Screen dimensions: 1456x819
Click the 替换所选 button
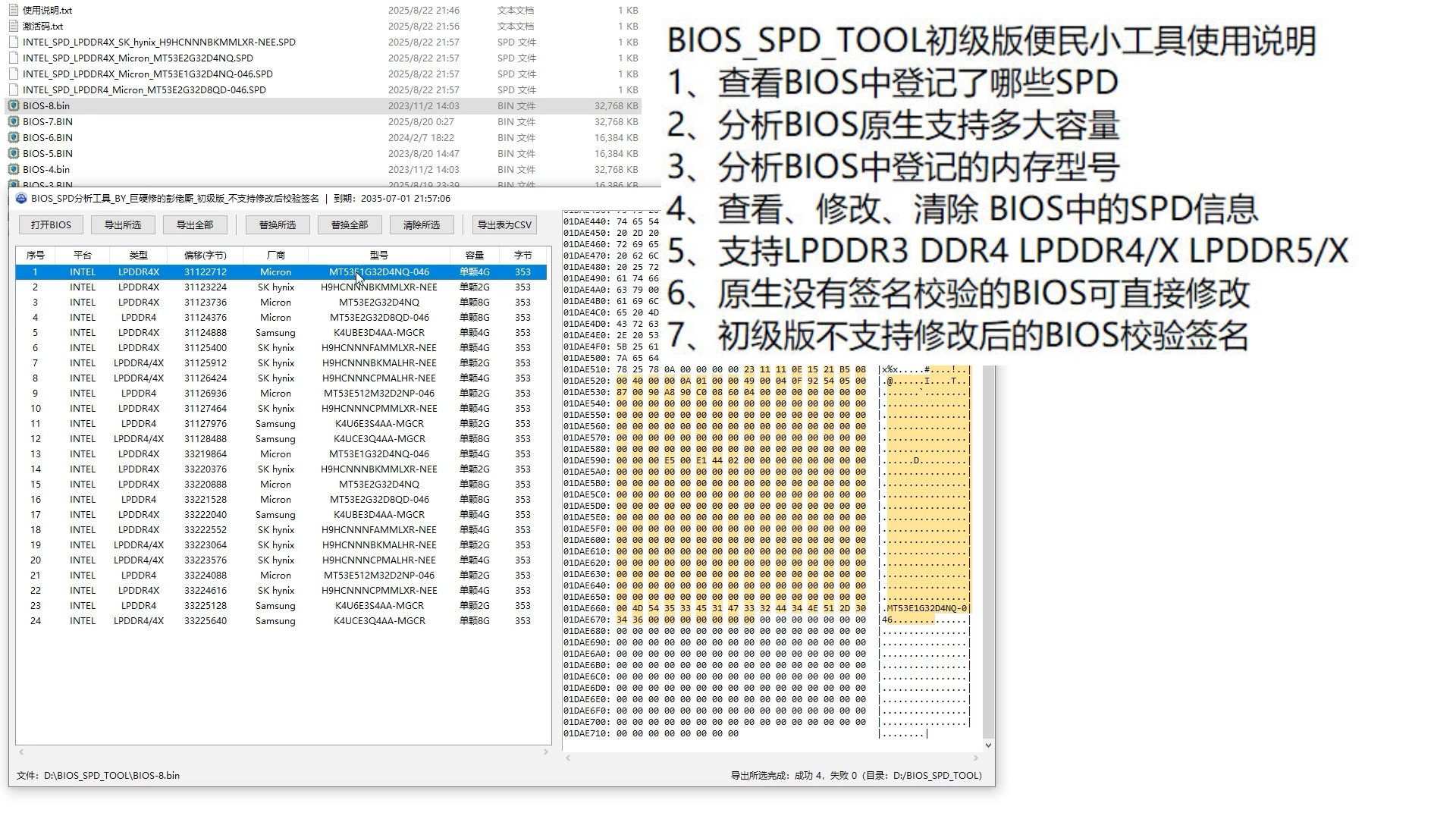278,224
